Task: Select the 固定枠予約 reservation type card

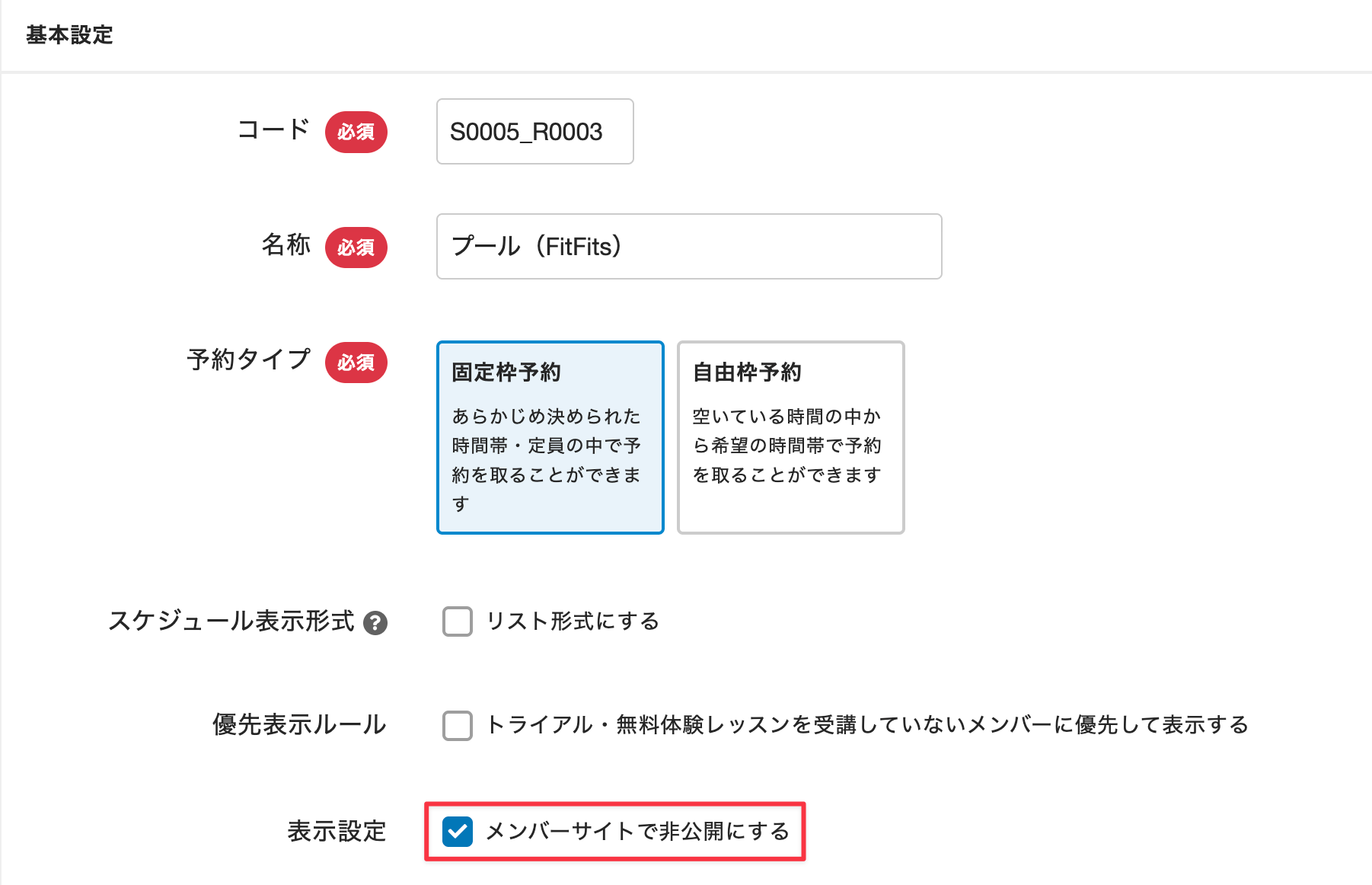Action: [550, 438]
